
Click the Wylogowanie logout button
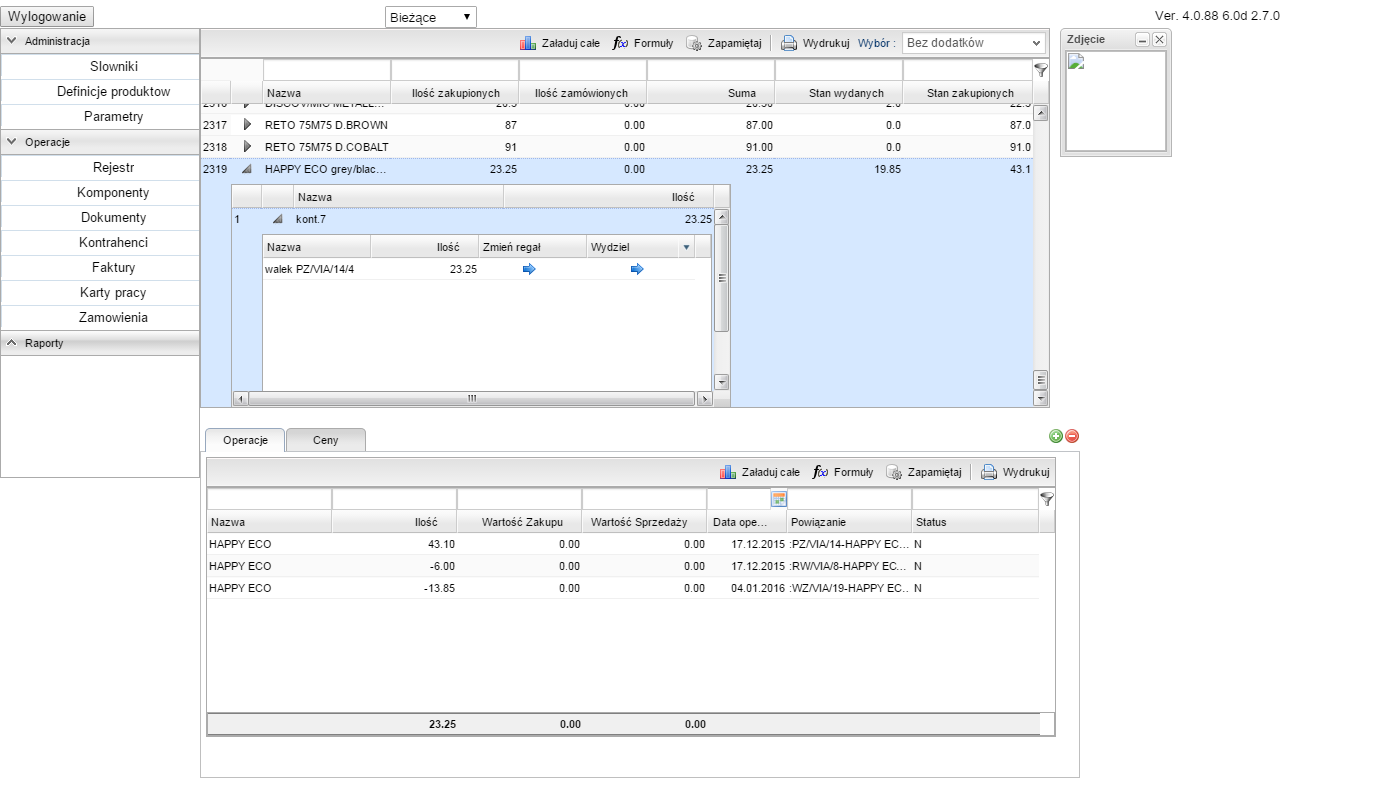(48, 17)
